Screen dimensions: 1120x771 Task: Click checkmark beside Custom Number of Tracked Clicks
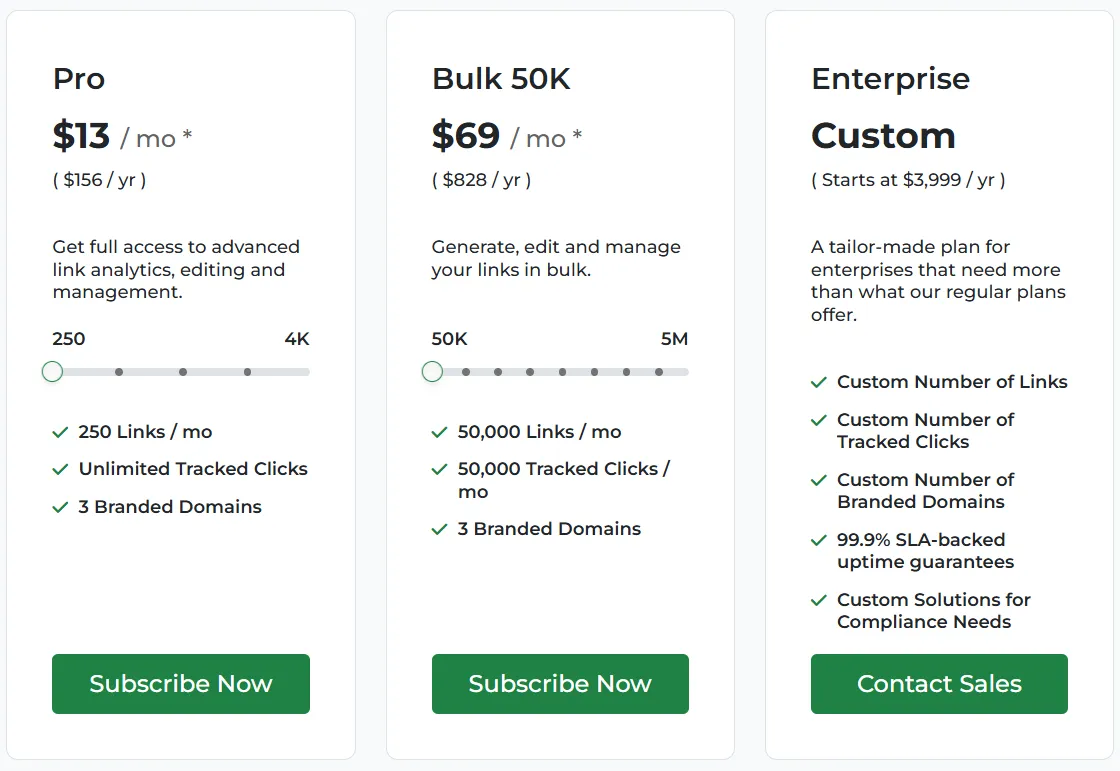pos(819,420)
